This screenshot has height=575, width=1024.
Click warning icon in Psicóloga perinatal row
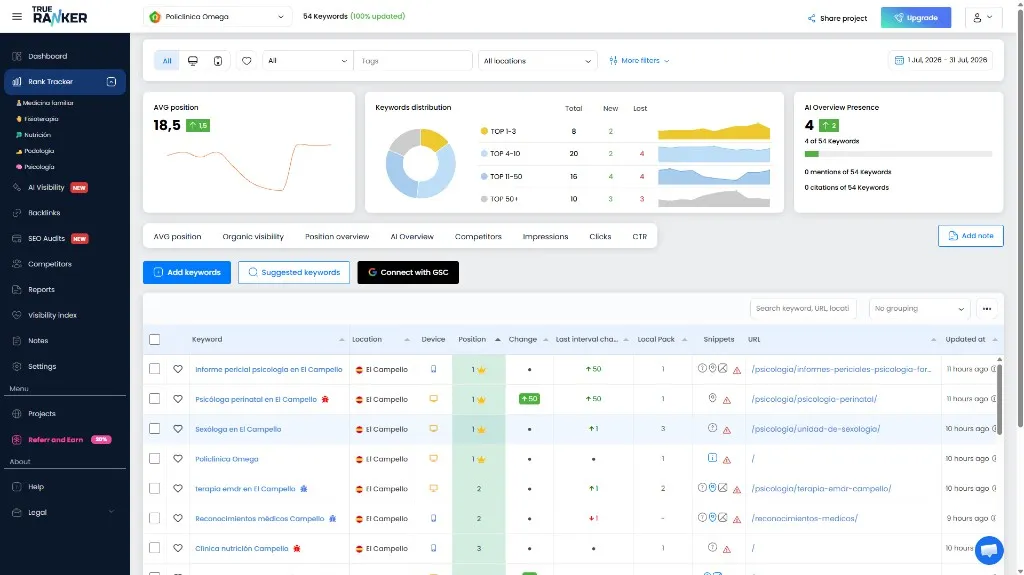click(727, 400)
